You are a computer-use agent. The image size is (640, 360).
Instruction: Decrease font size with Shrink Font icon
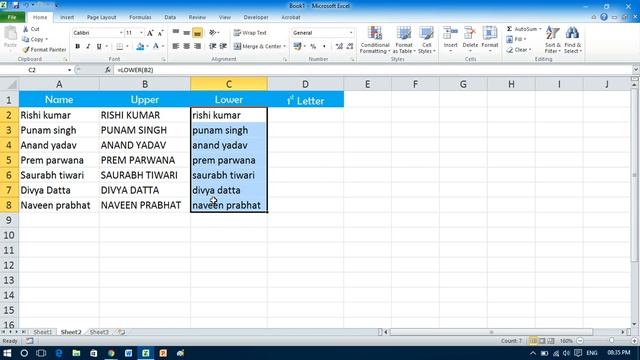tap(160, 33)
